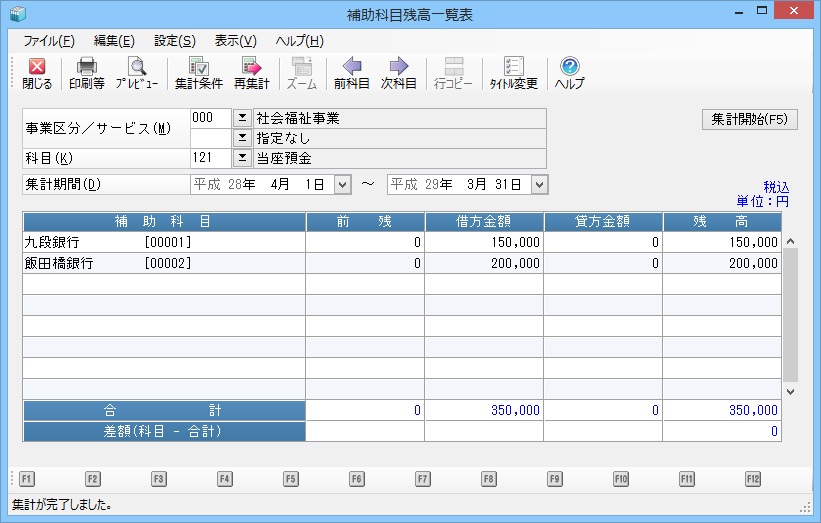Open the ファイル(F) menu
Image resolution: width=821 pixels, height=523 pixels.
tap(48, 41)
